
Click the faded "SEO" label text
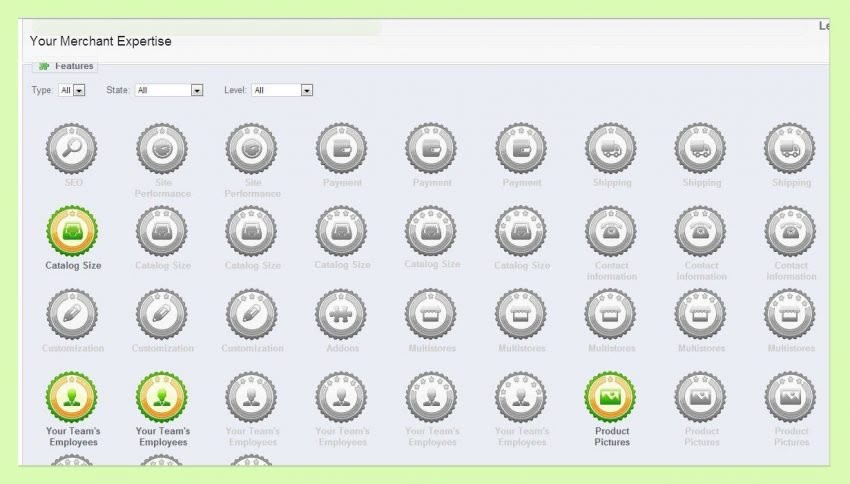74,183
